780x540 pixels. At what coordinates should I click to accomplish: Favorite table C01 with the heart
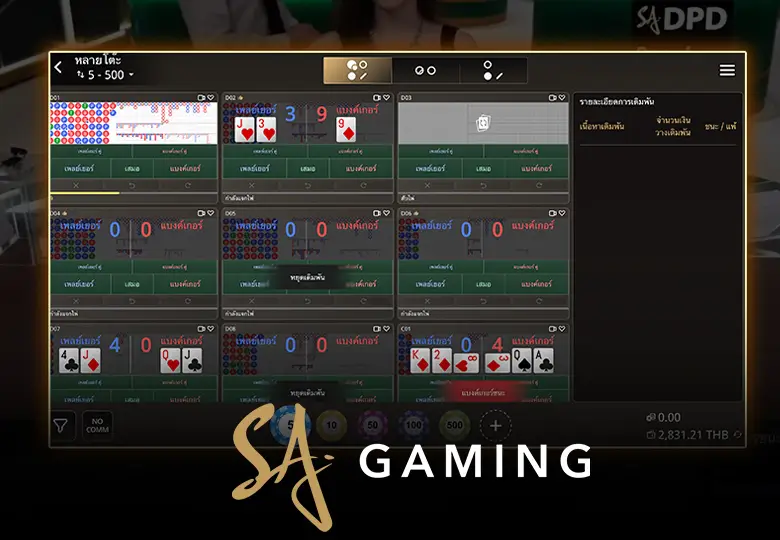(562, 329)
